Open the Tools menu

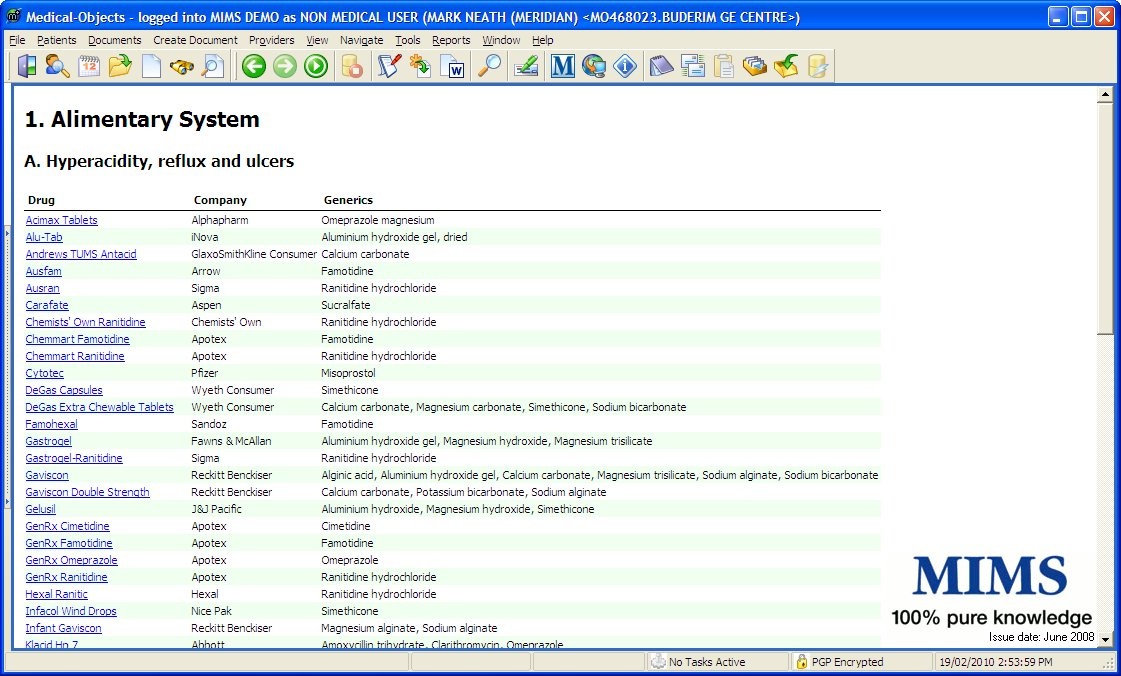tap(408, 40)
